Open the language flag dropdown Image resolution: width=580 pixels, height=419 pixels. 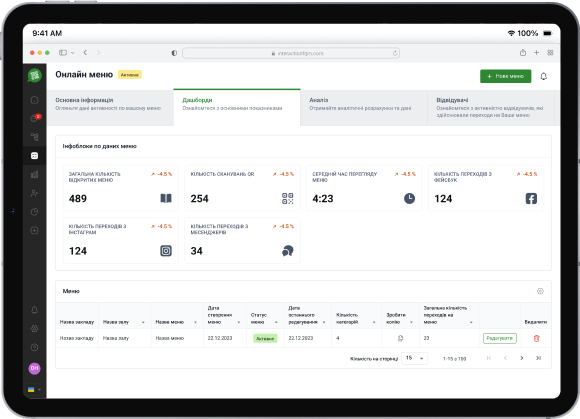[x=34, y=389]
